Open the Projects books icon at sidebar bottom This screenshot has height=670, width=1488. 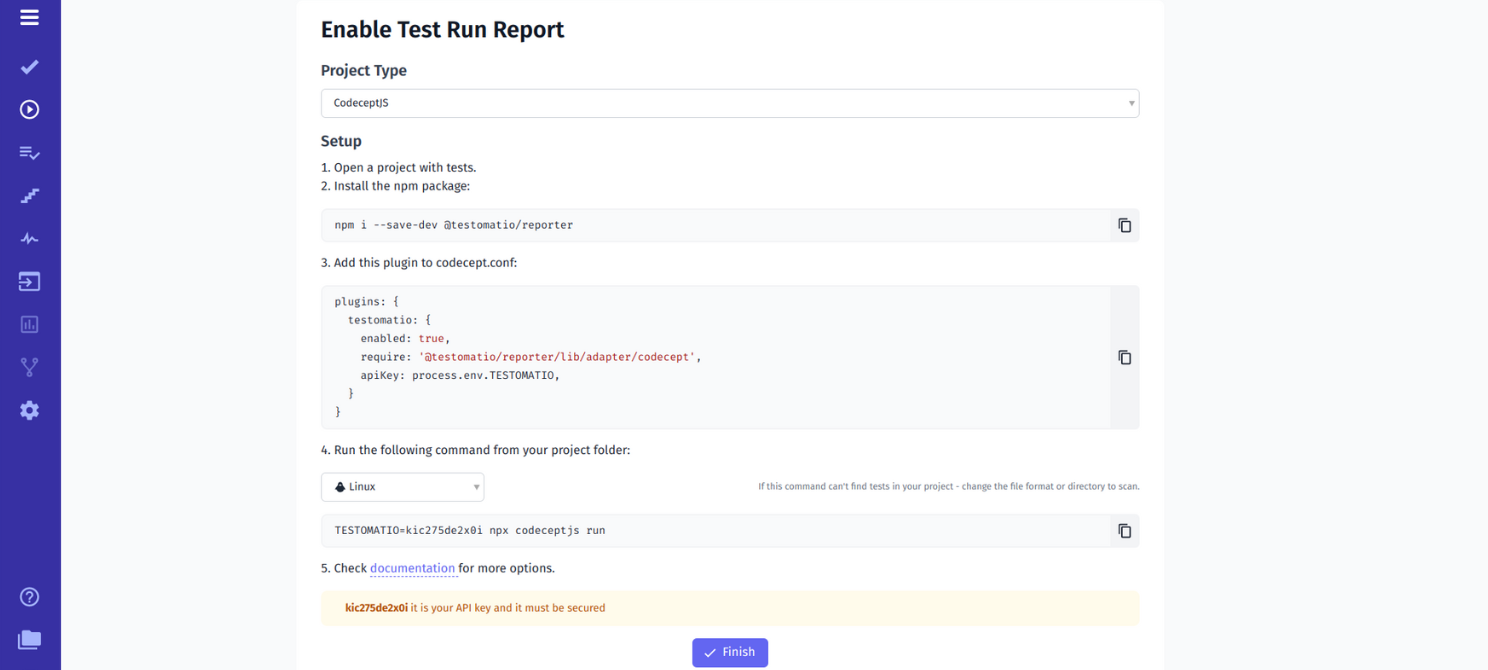pos(29,639)
